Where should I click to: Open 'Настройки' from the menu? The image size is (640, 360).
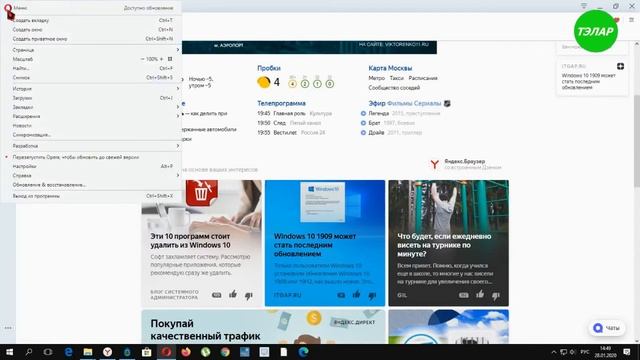click(x=91, y=166)
